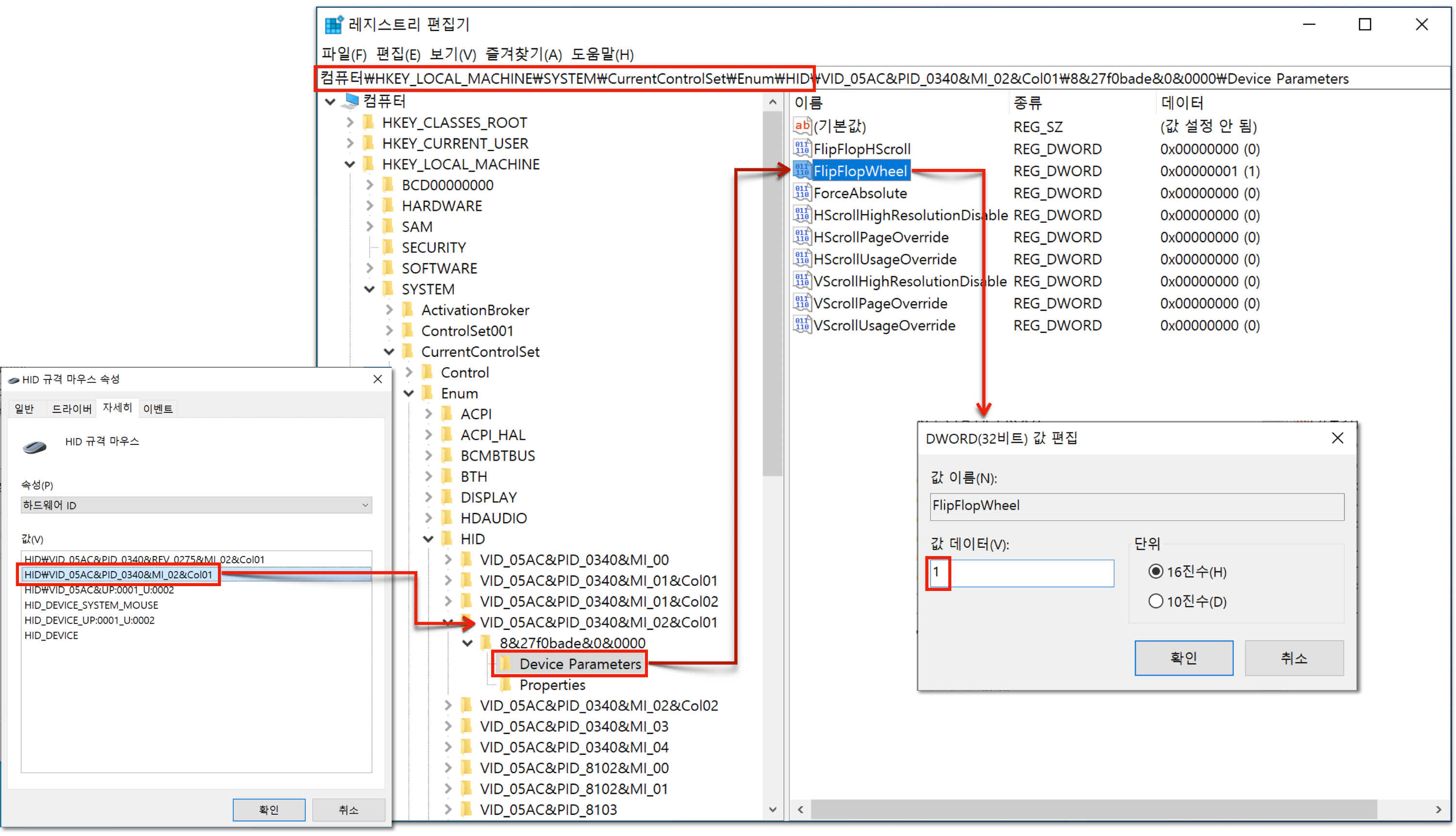
Task: Click the HARDWARE folder icon in the tree
Action: [388, 206]
